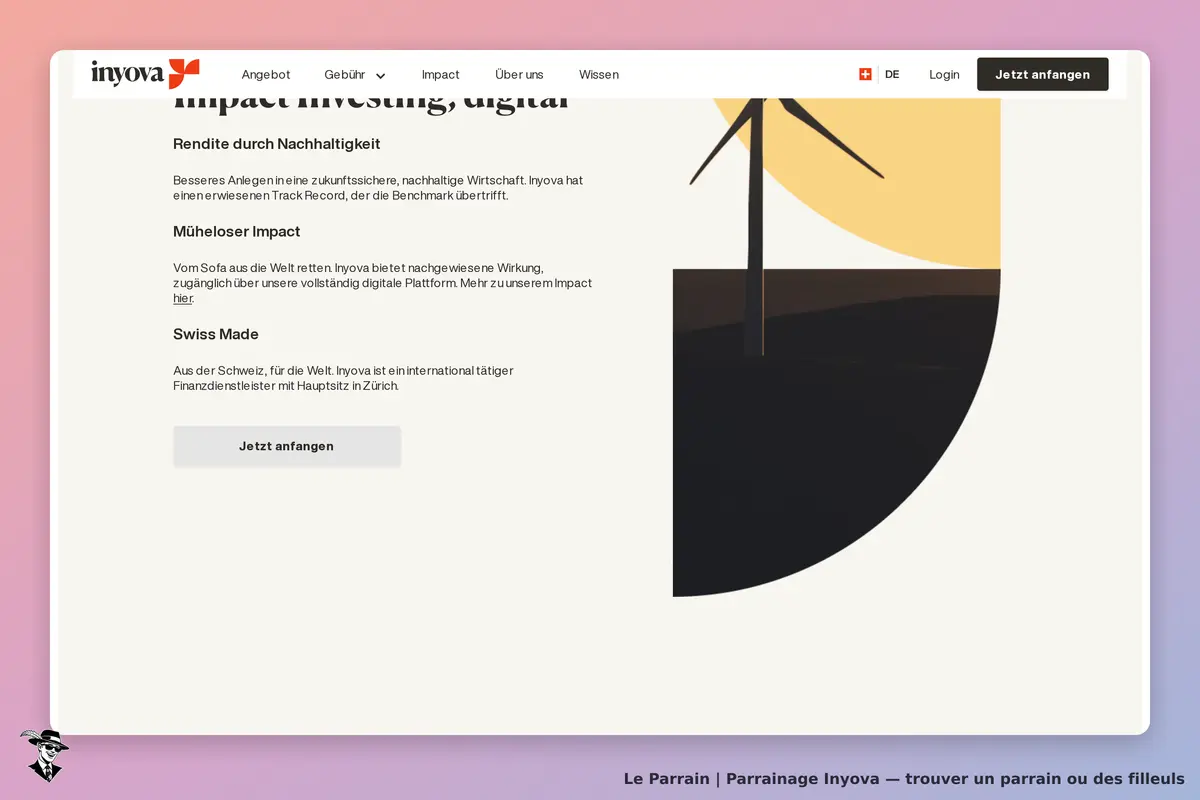Click the wind turbine illustration
The image size is (1200, 800).
pos(836,347)
